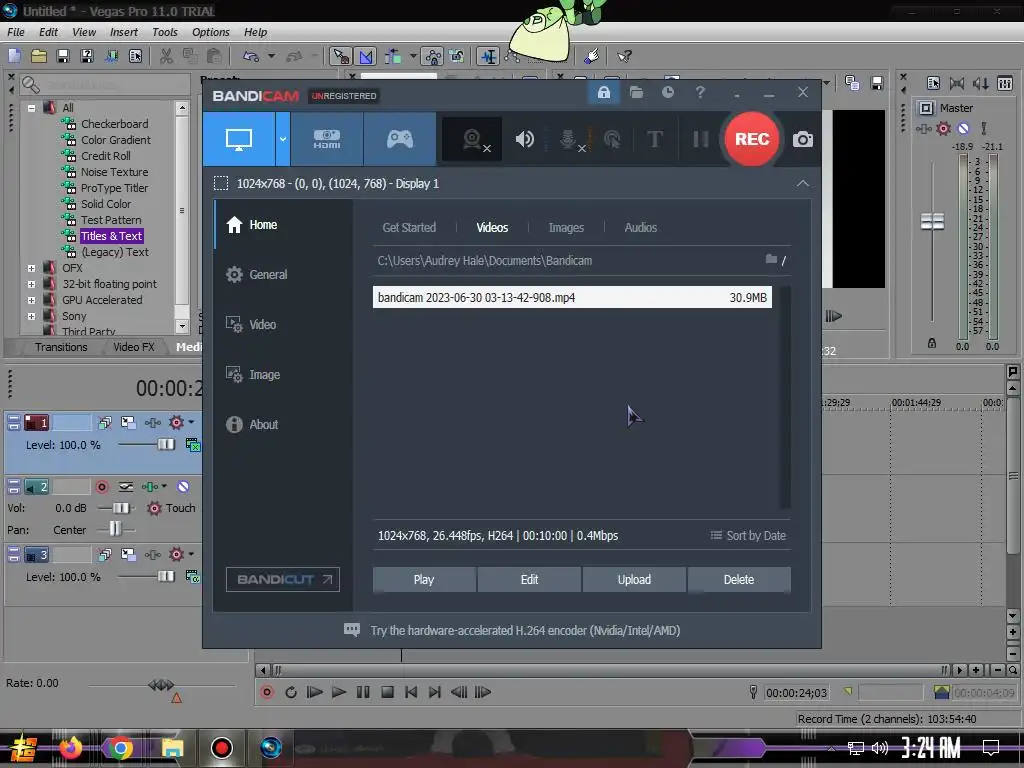
Task: Toggle microphone in Bandicam toolbar
Action: 570,139
